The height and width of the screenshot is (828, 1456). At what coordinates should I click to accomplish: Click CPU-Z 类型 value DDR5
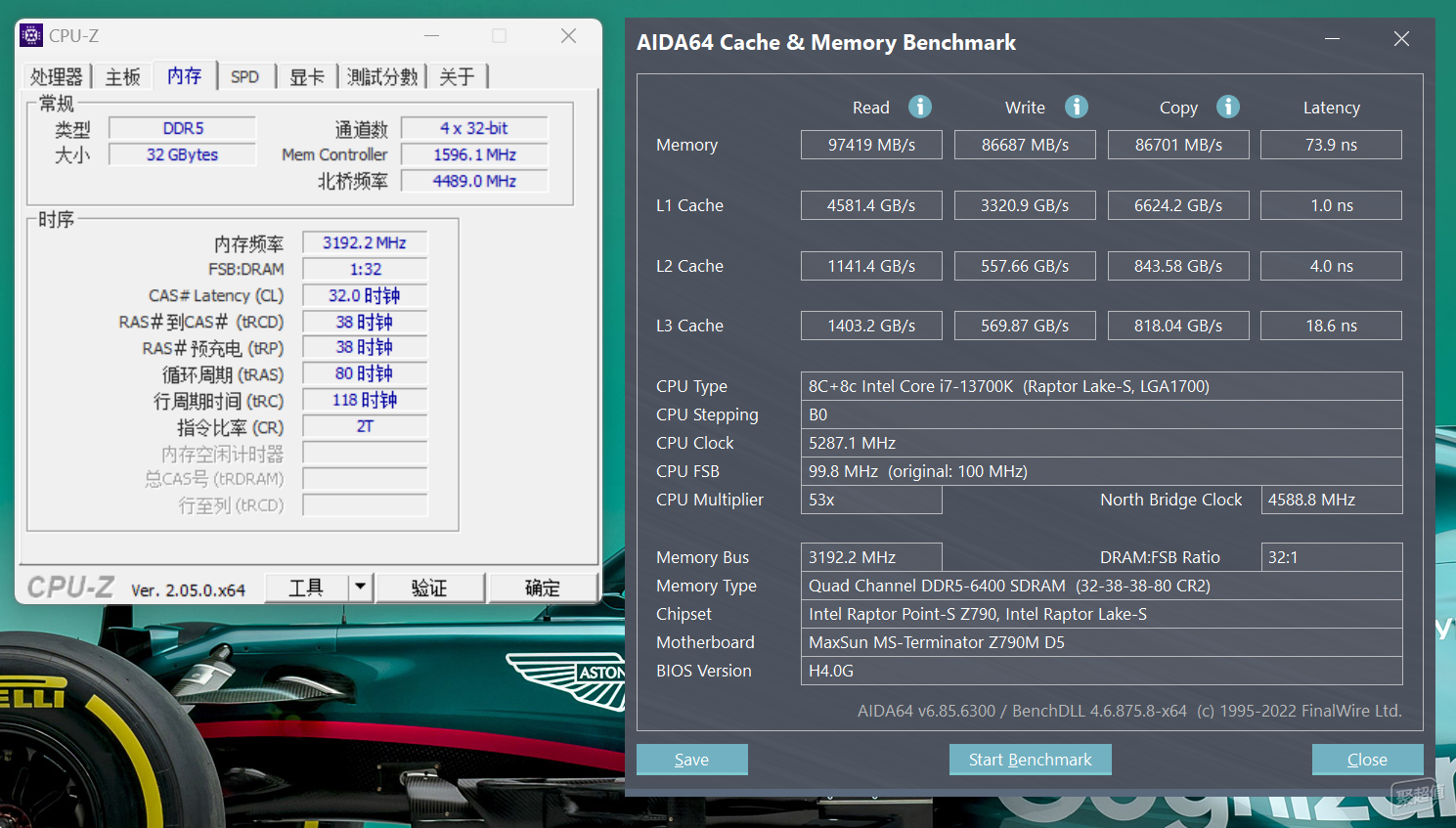click(183, 128)
